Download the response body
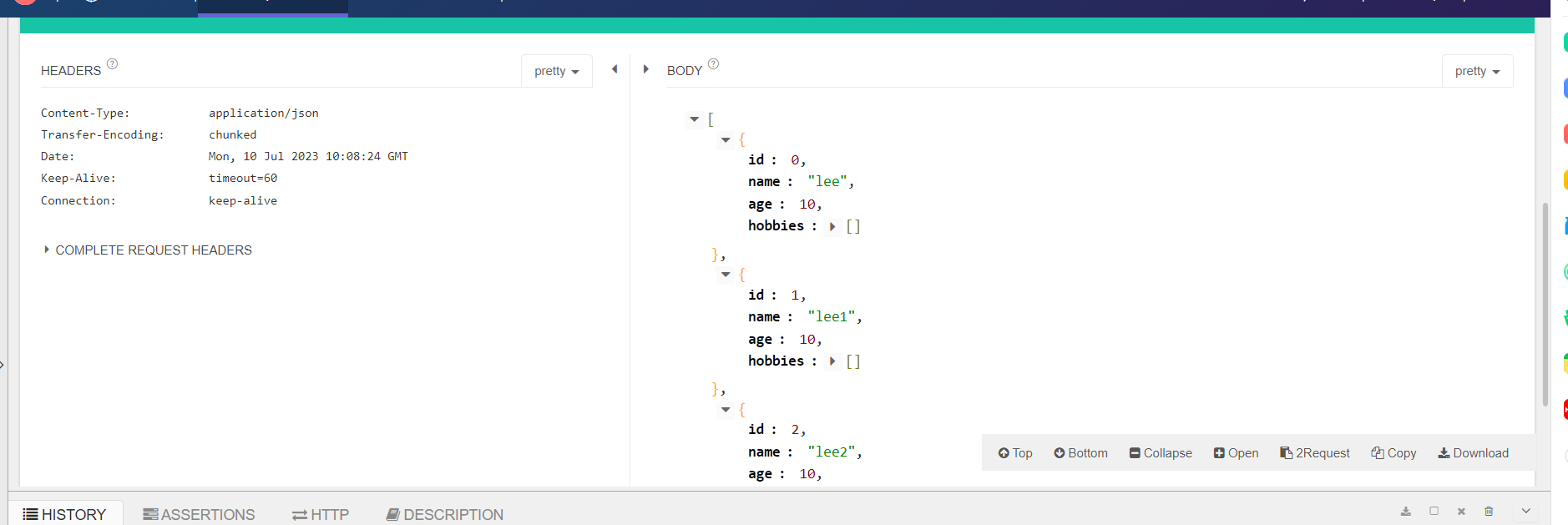The width and height of the screenshot is (1568, 525). click(1474, 453)
